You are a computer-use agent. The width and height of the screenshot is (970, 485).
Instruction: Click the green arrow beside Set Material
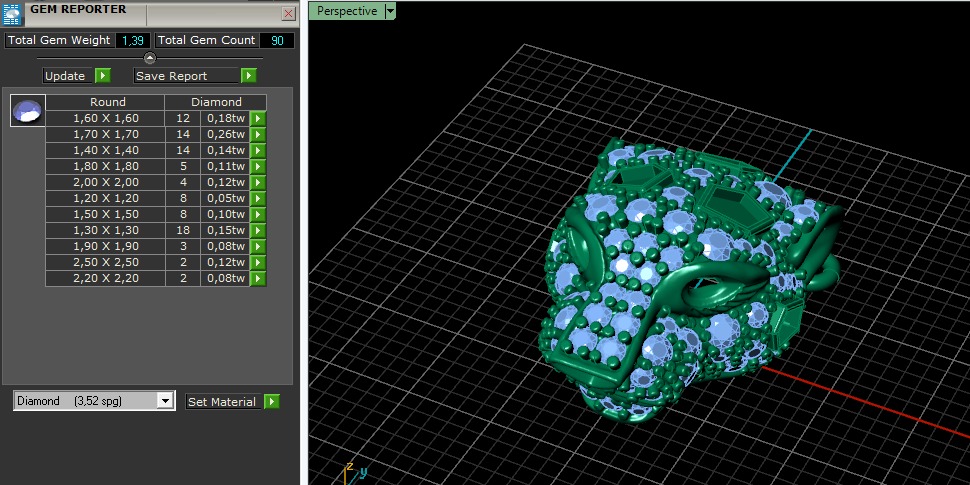272,402
